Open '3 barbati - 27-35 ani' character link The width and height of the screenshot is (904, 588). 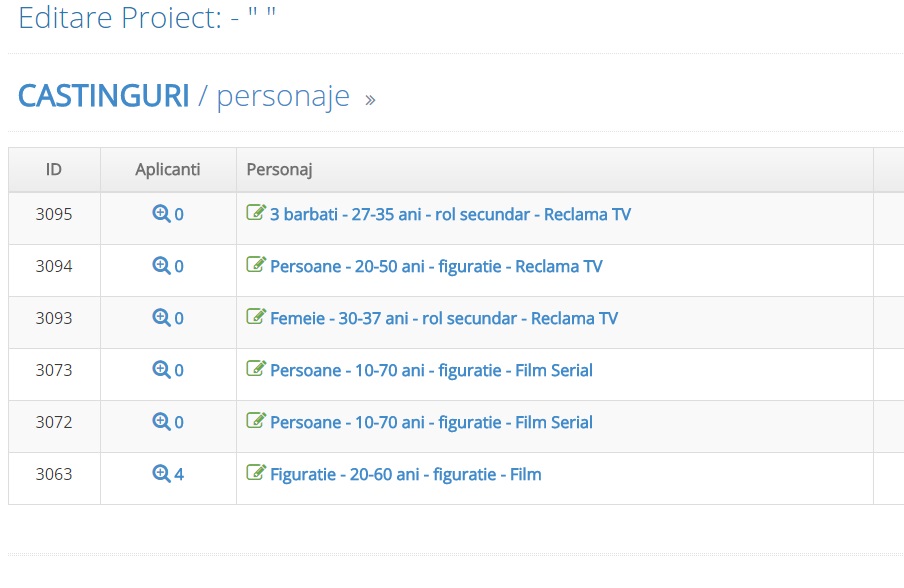(450, 214)
